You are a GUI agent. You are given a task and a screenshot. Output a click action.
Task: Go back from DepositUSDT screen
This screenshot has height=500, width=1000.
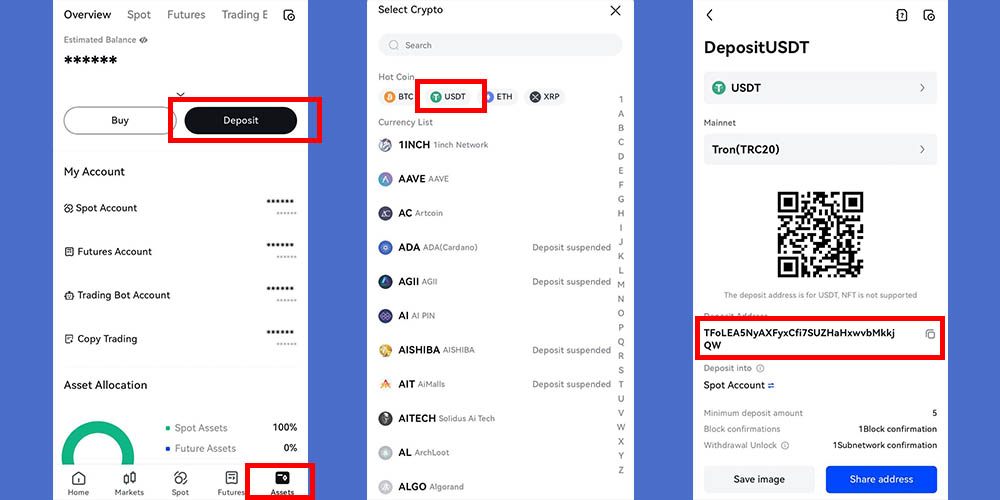(x=710, y=15)
